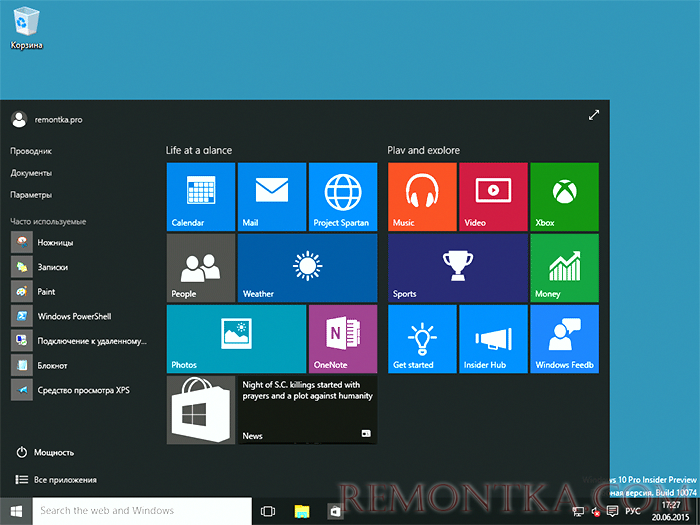Viewport: 700px width, 525px height.
Task: Launch Project Spartan browser tile
Action: [343, 197]
